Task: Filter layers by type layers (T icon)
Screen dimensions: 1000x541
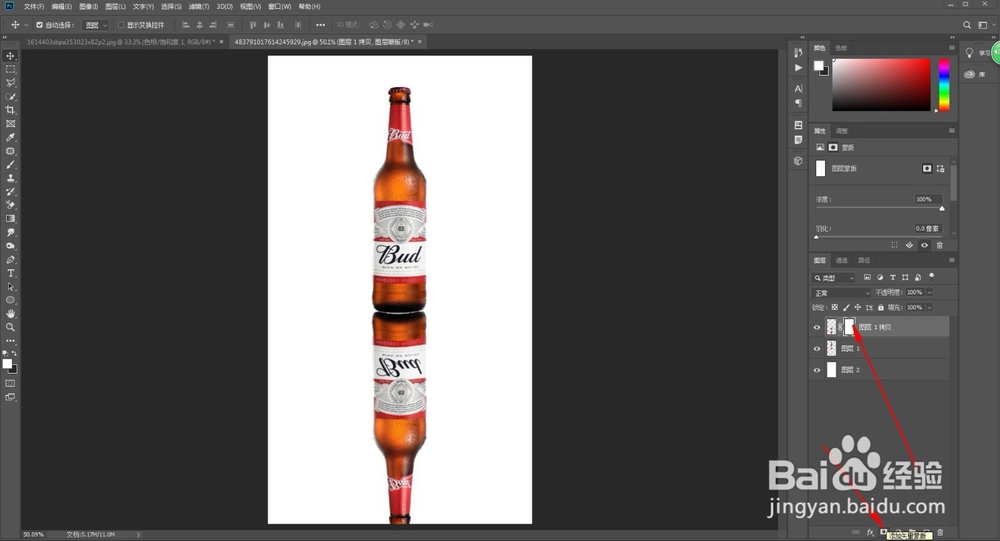Action: click(893, 278)
